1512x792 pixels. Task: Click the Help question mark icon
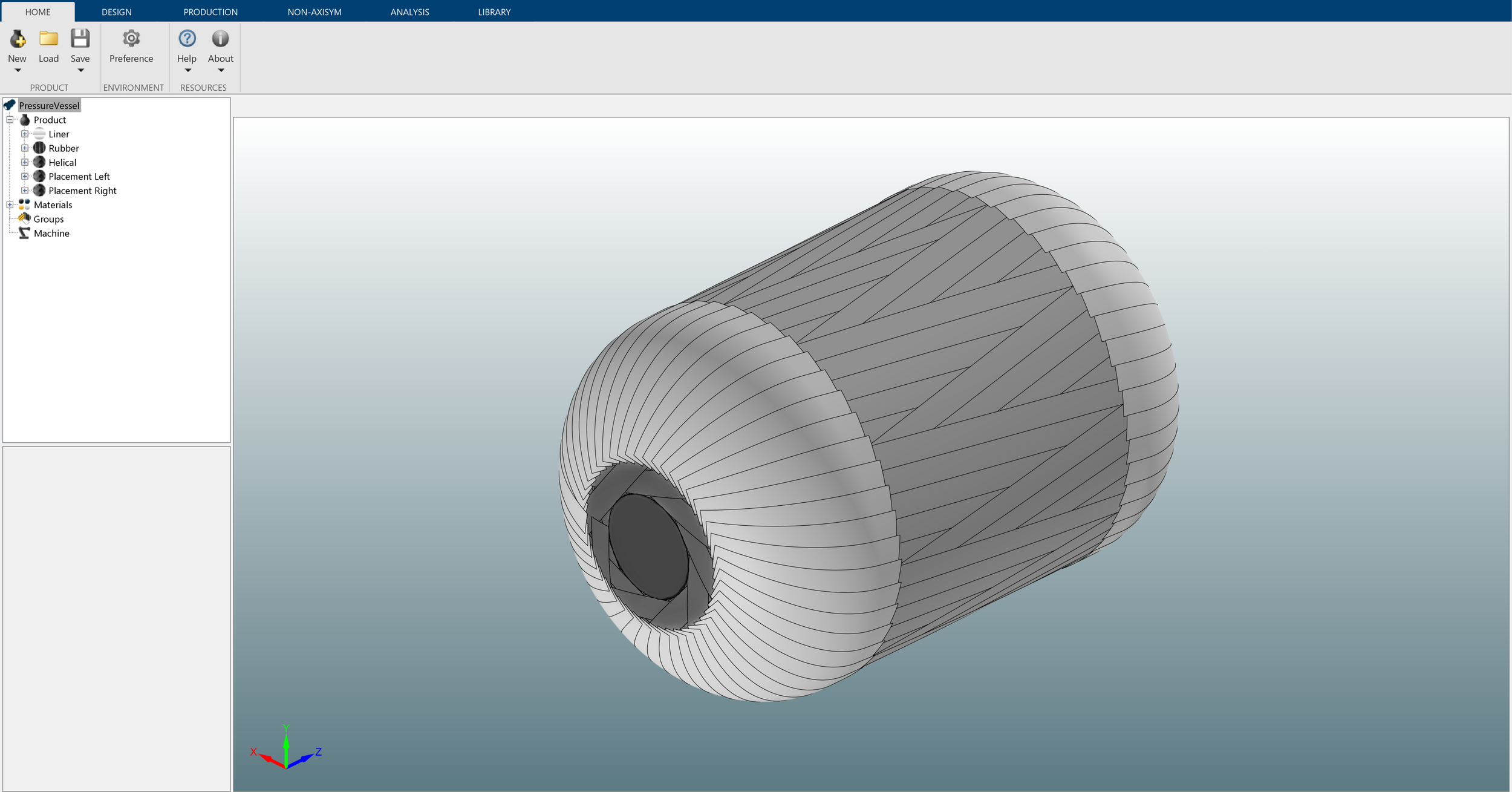tap(187, 39)
